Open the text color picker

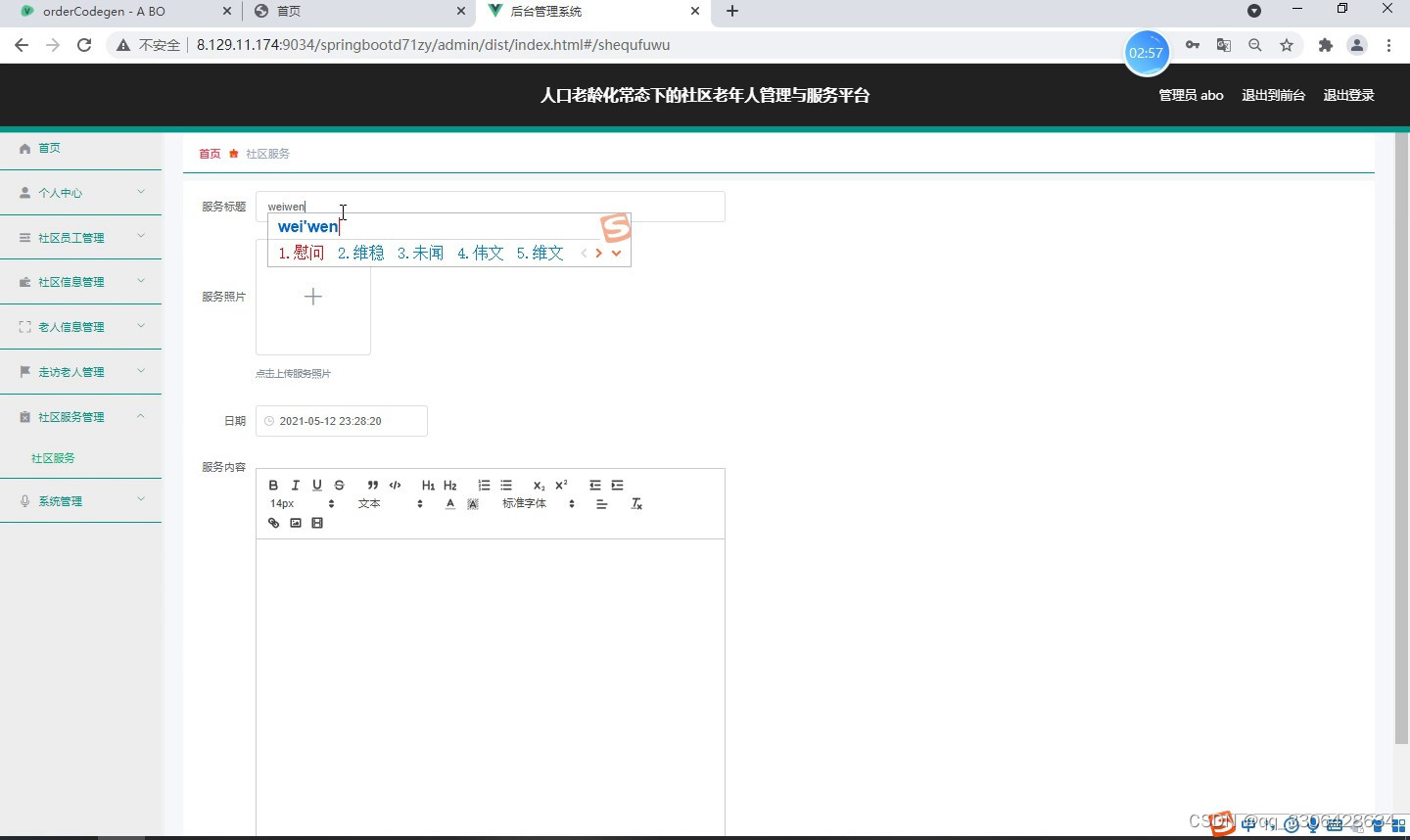(450, 504)
